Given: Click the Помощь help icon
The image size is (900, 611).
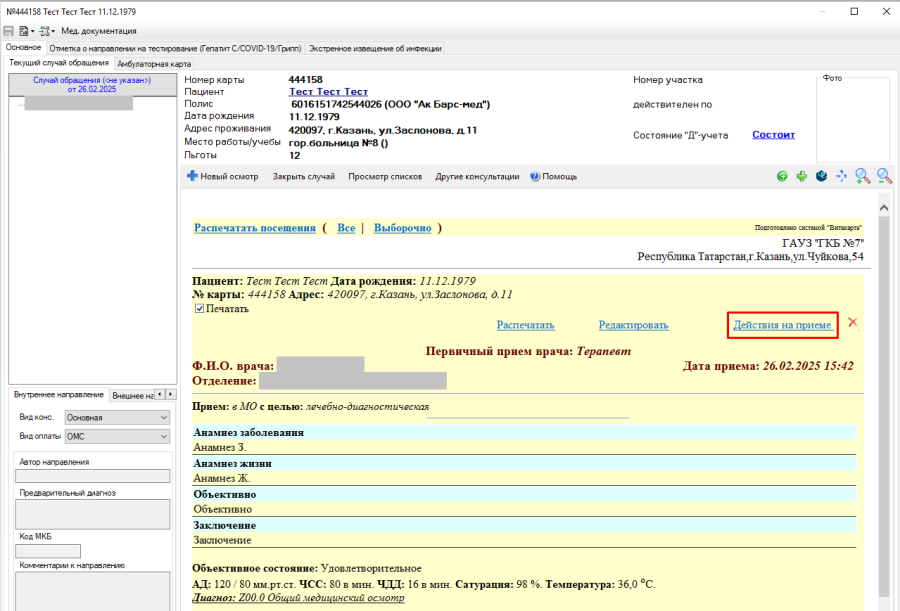Looking at the screenshot, I should click(535, 176).
